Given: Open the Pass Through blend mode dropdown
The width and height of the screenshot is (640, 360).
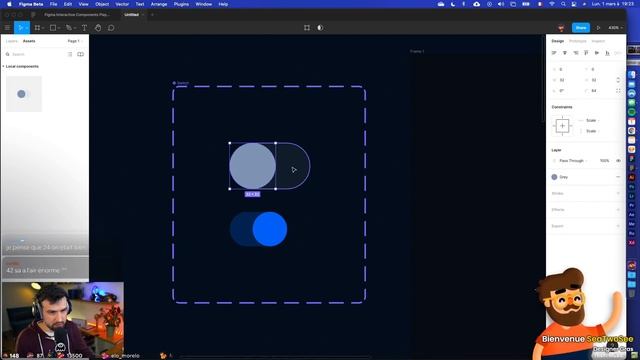Looking at the screenshot, I should pyautogui.click(x=573, y=161).
